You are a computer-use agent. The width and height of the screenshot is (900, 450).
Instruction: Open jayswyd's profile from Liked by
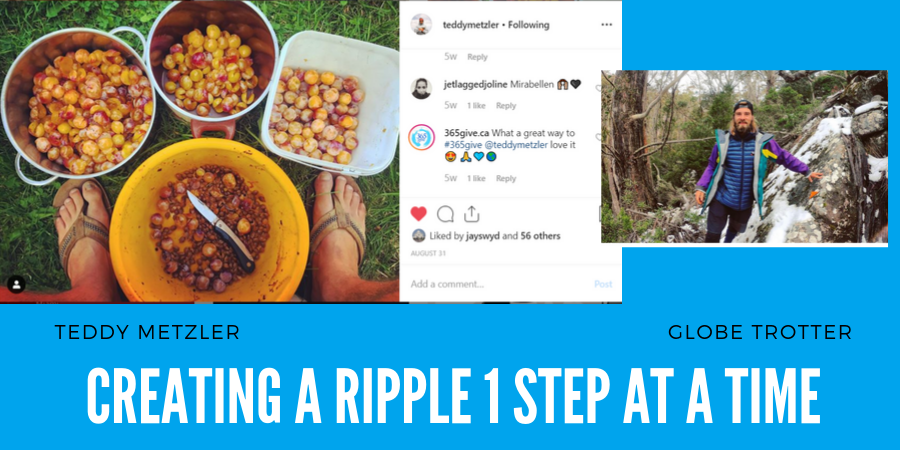[x=484, y=236]
